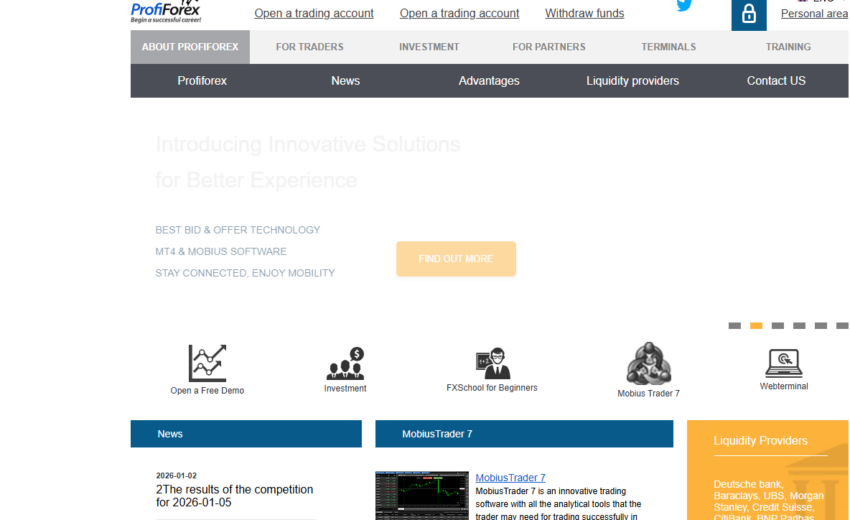Open the competition results news headline
Viewport: 850px width, 520px height.
pyautogui.click(x=235, y=496)
